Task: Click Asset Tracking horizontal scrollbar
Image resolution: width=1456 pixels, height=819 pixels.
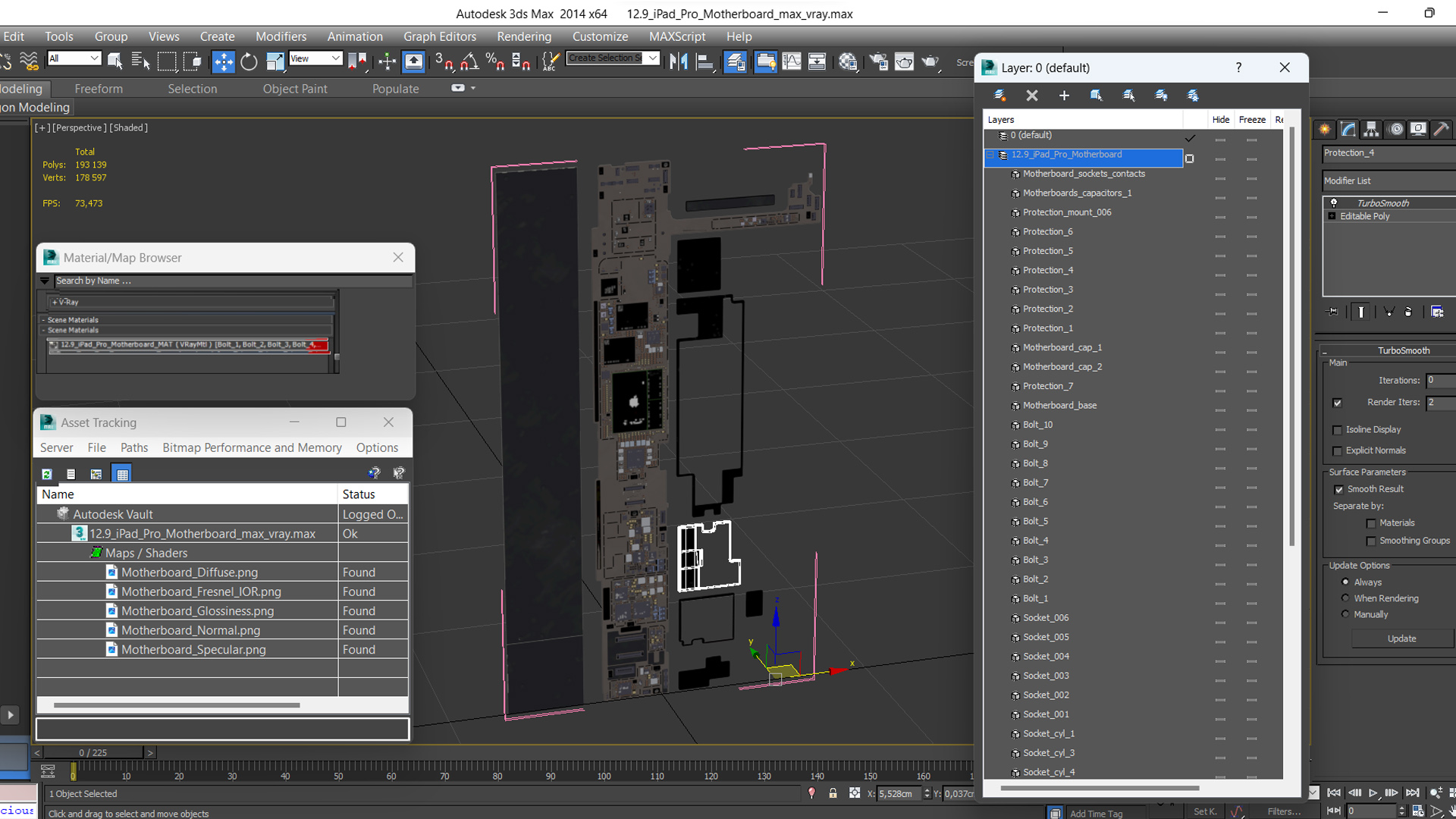Action: point(177,705)
